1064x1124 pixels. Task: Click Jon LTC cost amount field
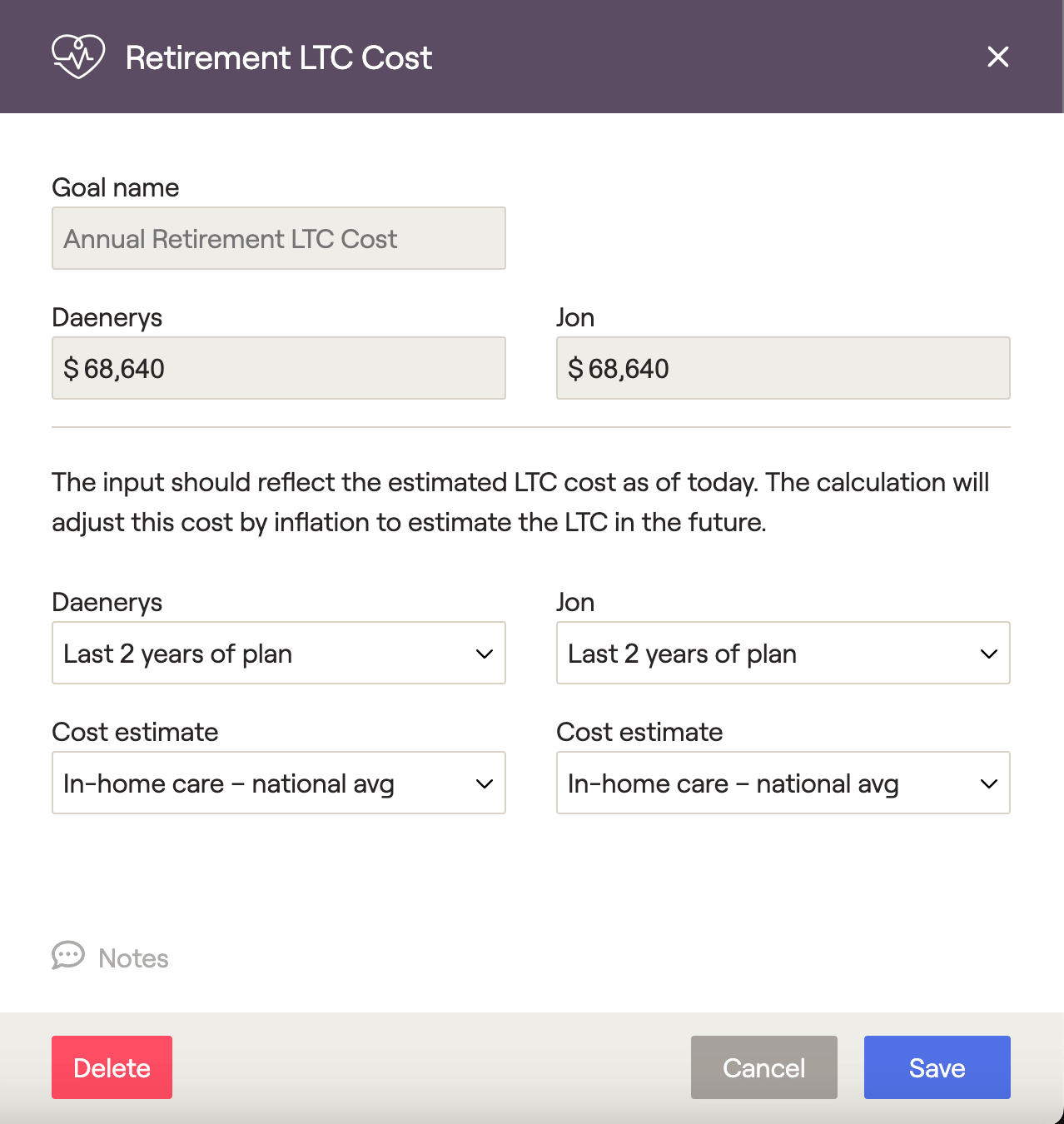(783, 368)
